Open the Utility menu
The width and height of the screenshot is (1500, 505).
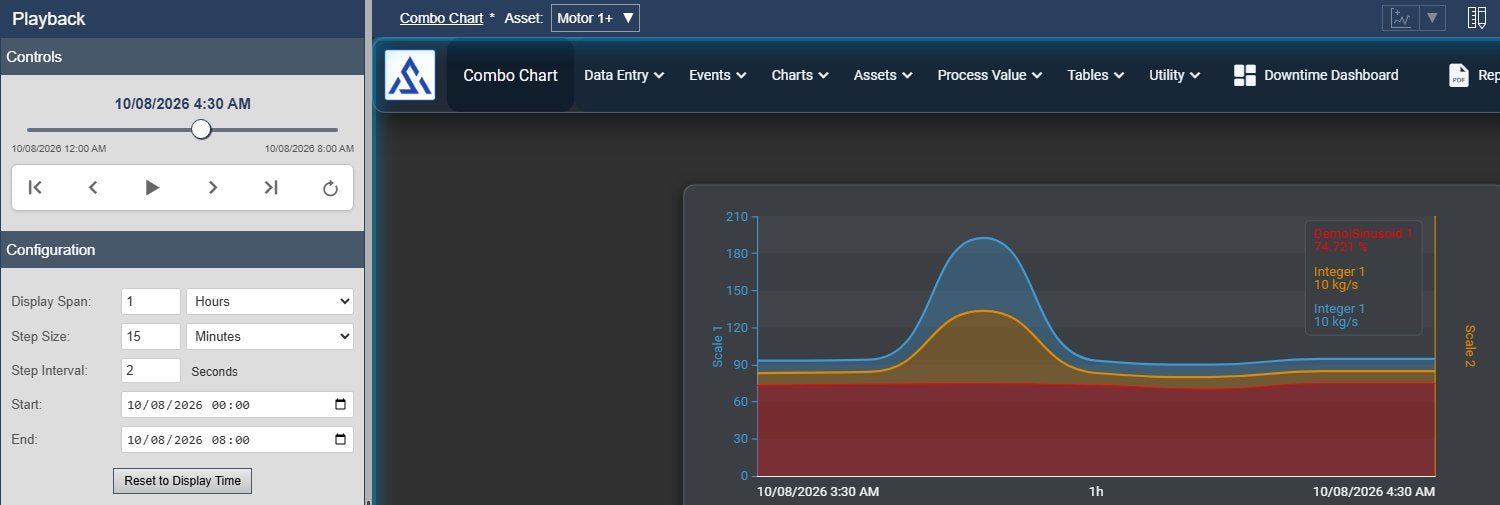click(1175, 75)
